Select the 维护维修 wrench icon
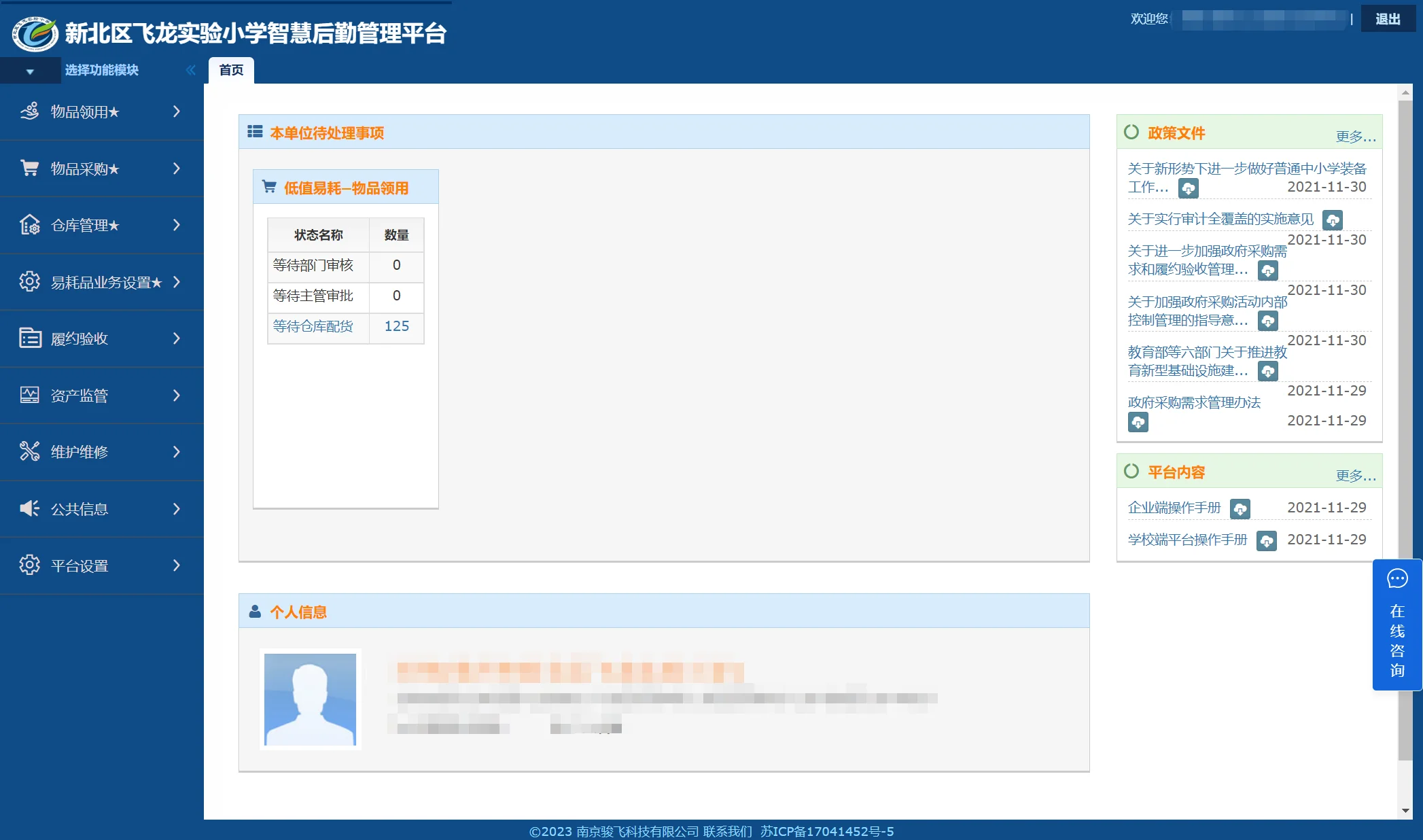 [x=30, y=452]
